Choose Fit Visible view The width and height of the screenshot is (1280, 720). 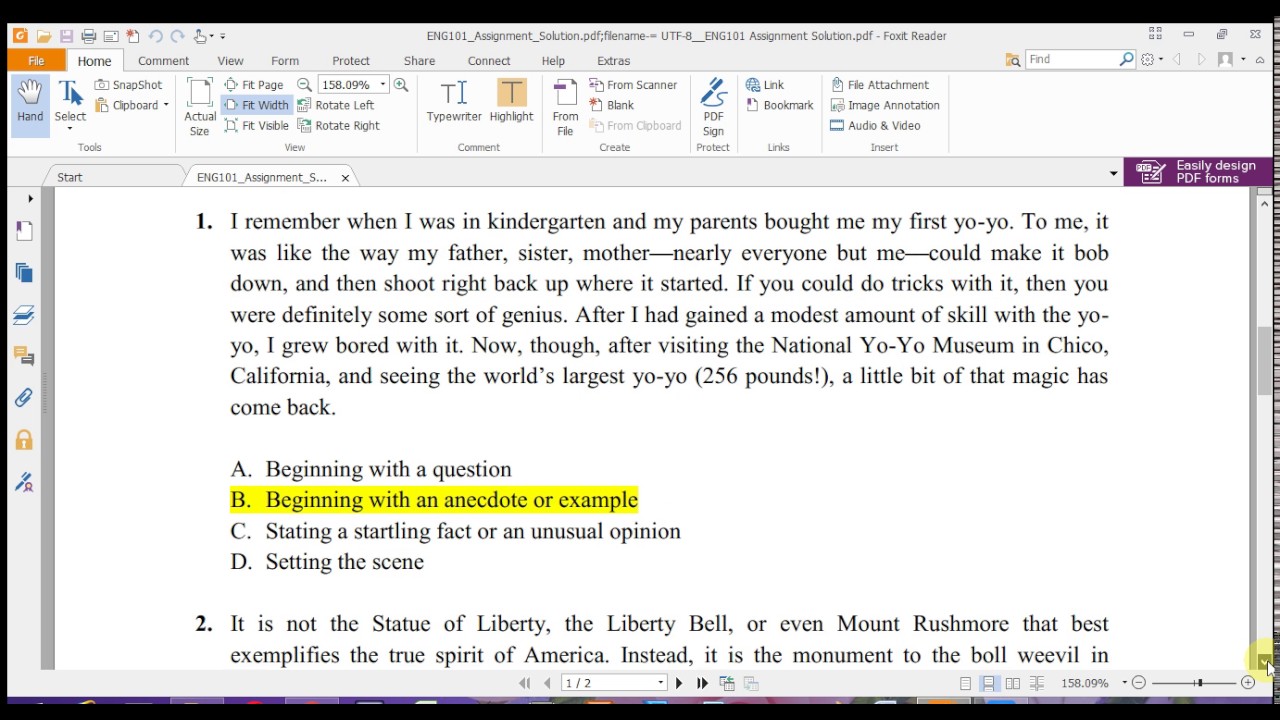(x=257, y=126)
